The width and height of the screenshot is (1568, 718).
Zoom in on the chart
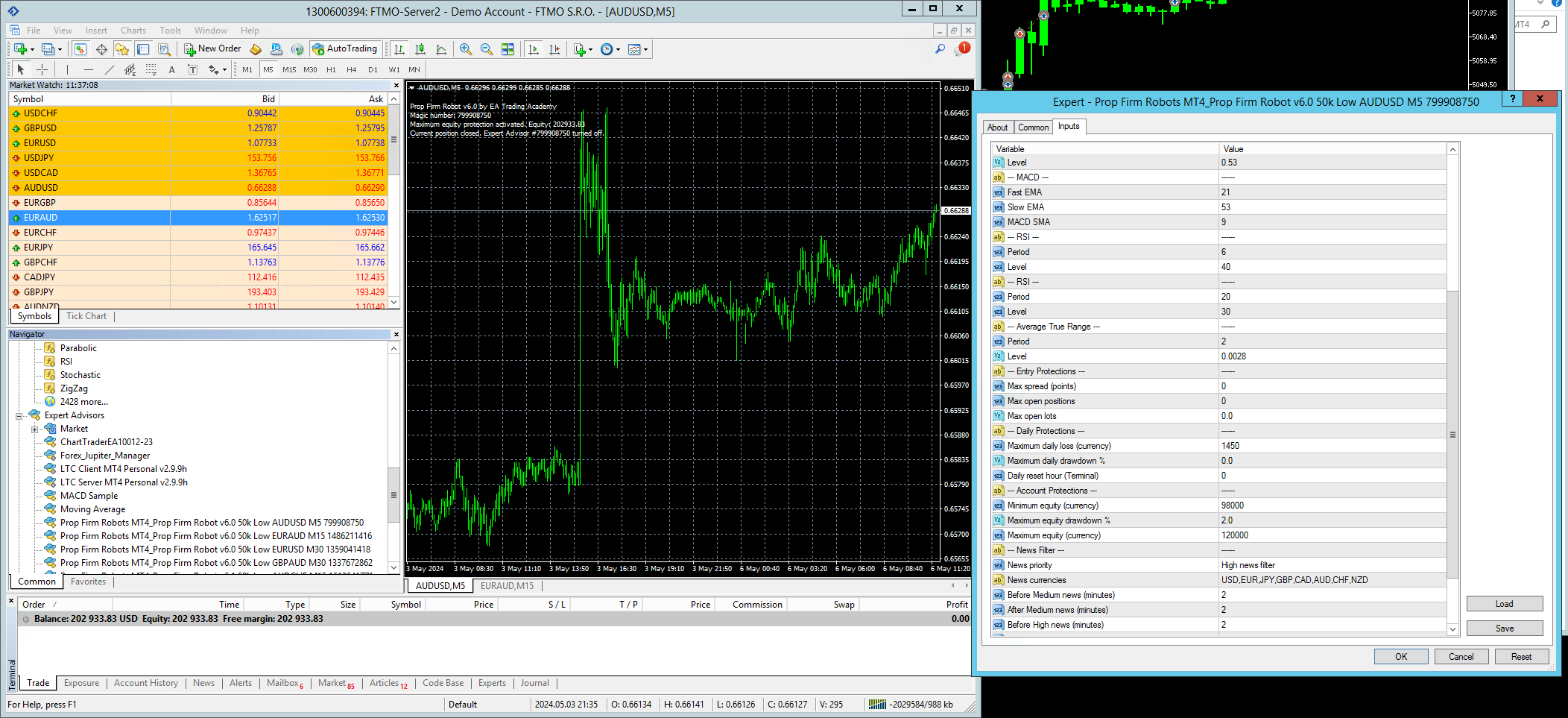466,49
